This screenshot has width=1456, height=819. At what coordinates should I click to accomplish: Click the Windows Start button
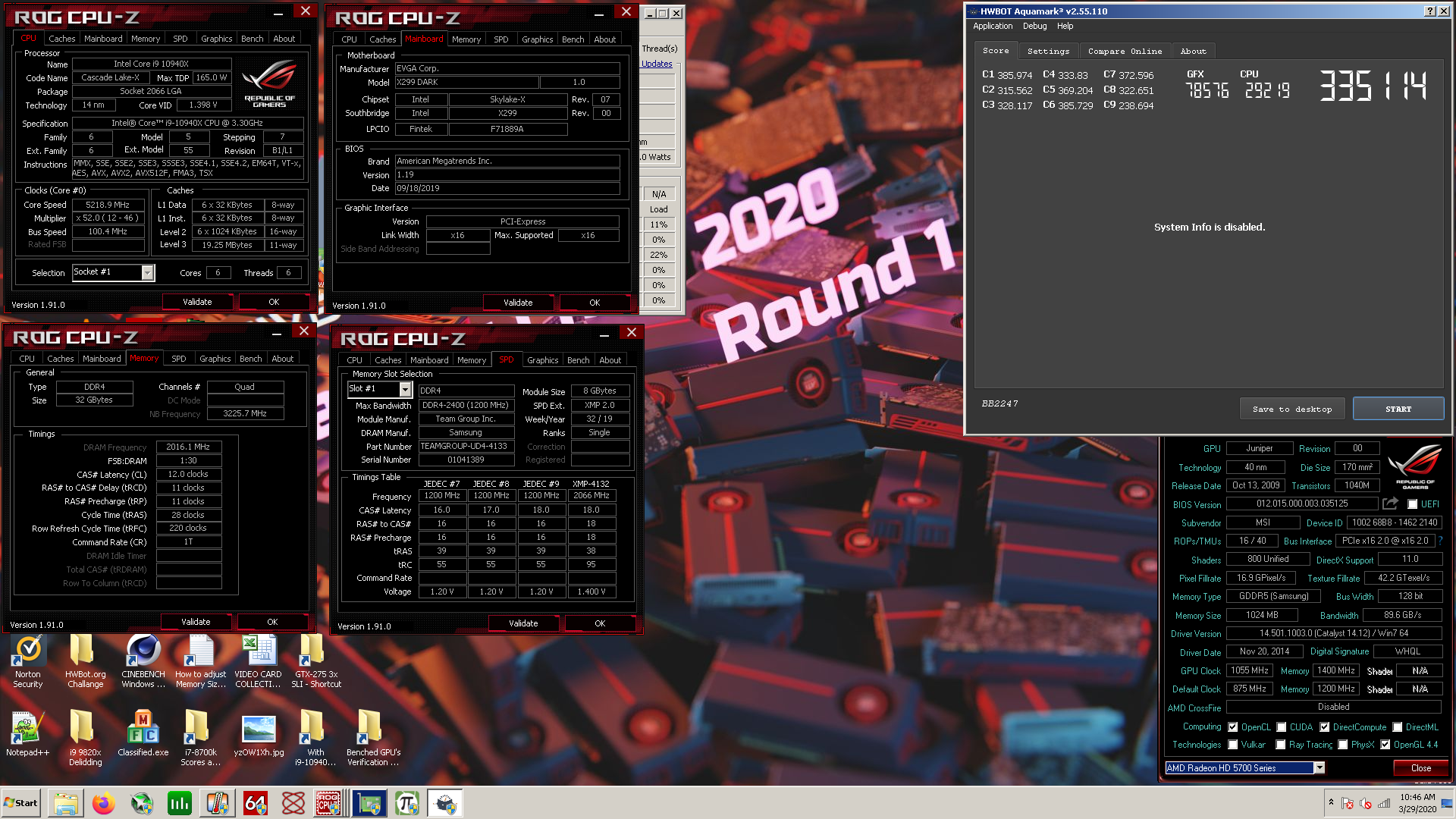tap(21, 803)
